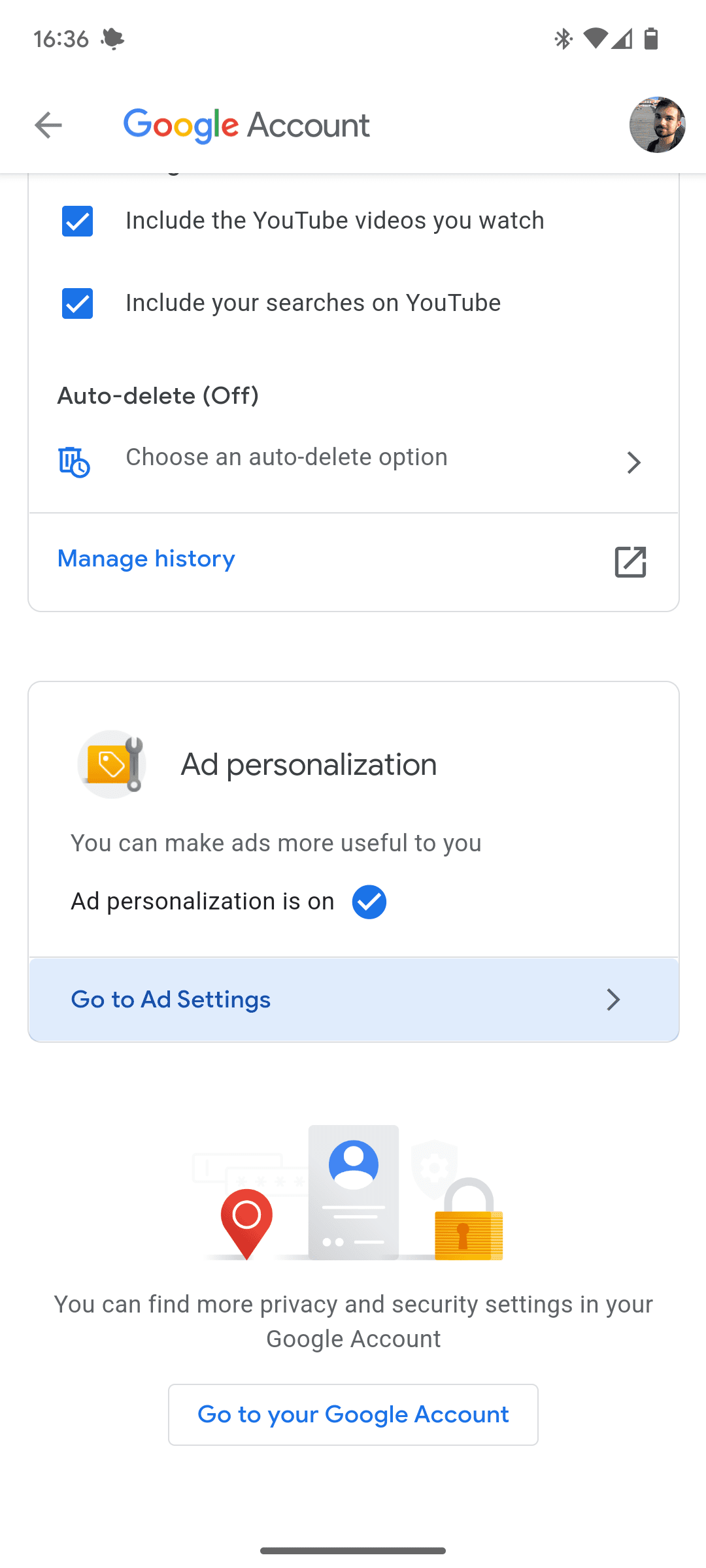Tap the chevron beside auto-delete row

pos(633,462)
